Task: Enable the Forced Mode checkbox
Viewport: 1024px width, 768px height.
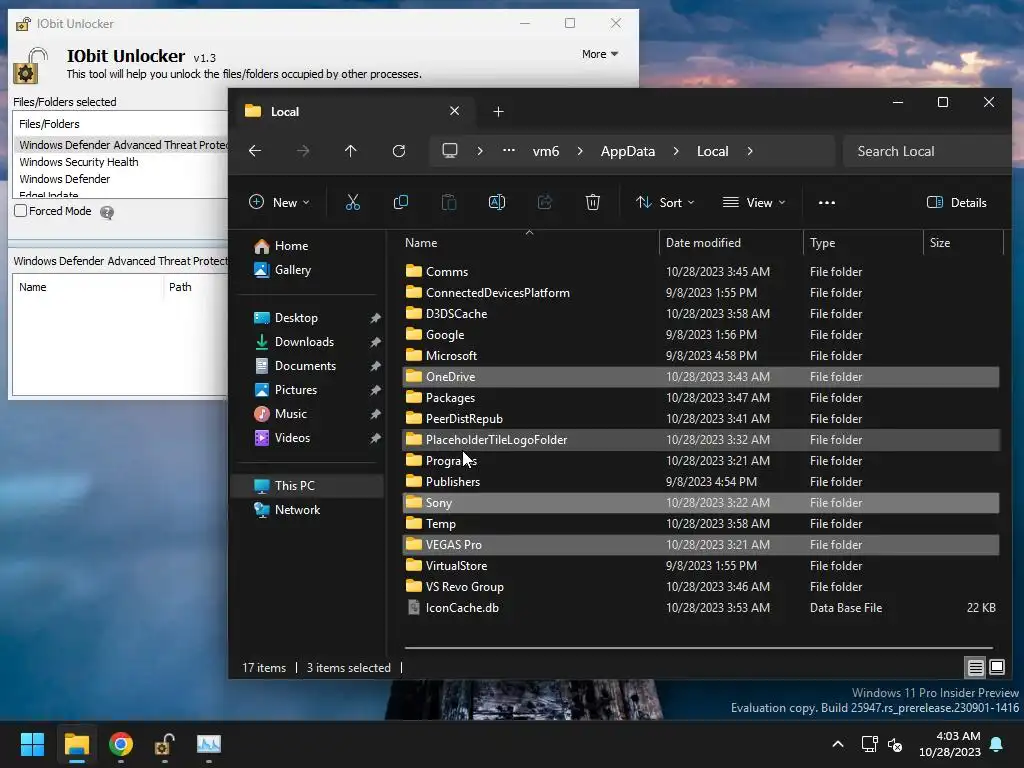Action: [x=21, y=211]
